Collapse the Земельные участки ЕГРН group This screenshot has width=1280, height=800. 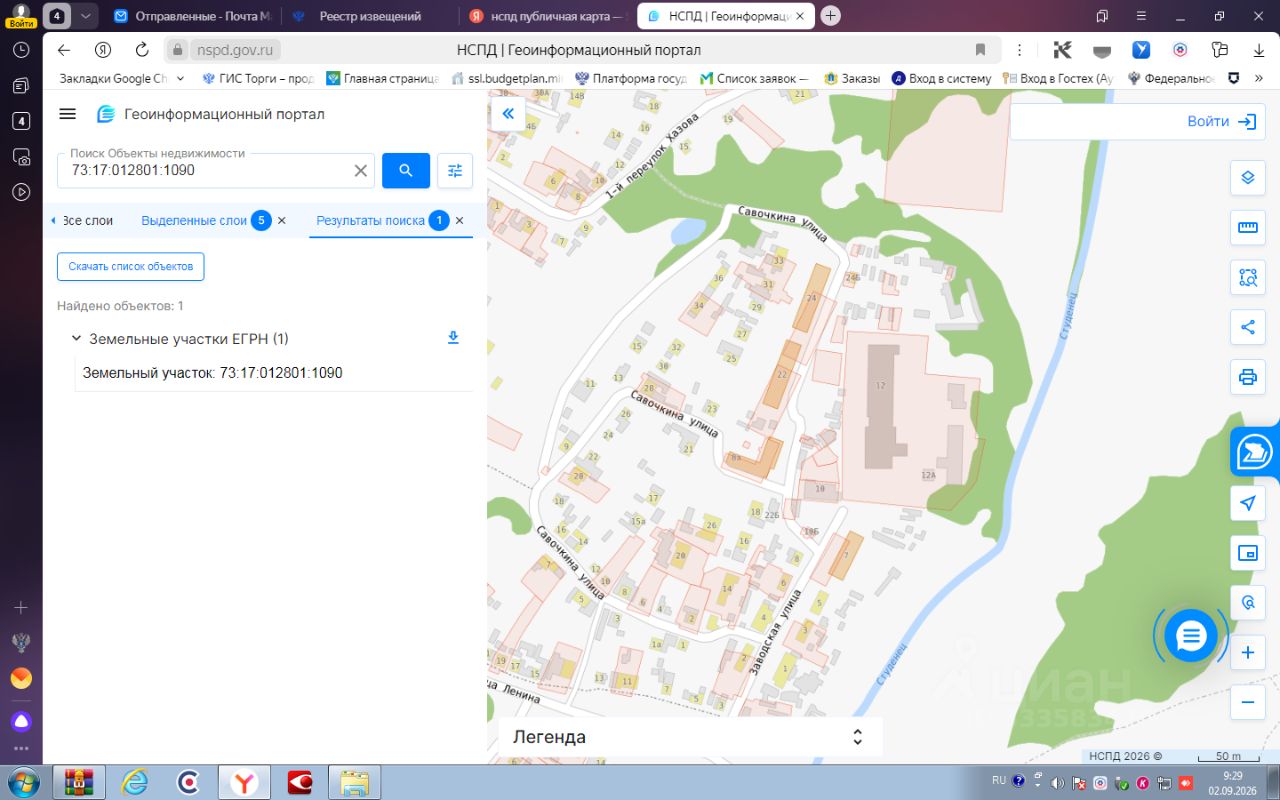76,339
